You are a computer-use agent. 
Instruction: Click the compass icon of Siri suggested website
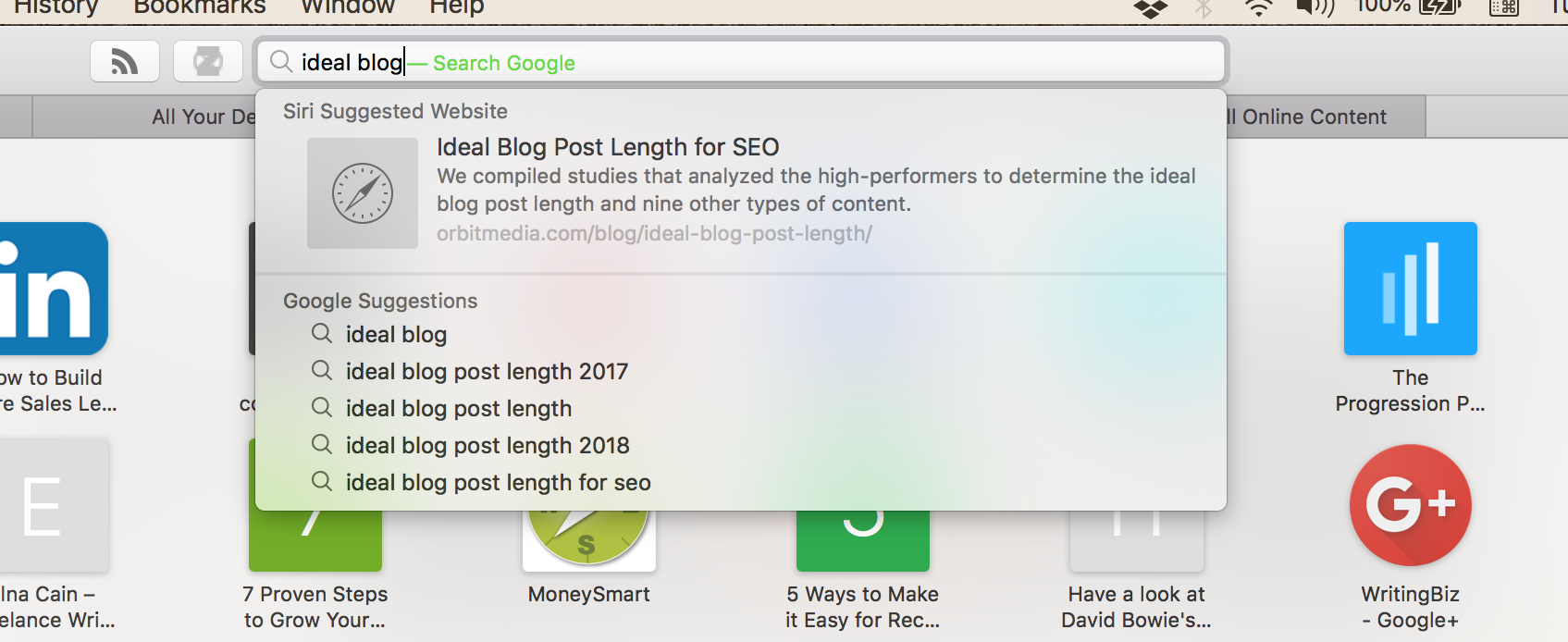(363, 193)
